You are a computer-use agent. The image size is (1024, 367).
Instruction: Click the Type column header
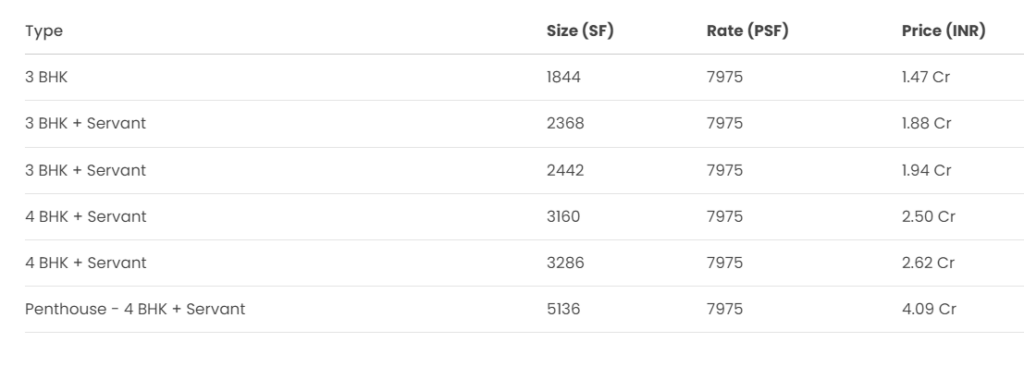[x=44, y=31]
